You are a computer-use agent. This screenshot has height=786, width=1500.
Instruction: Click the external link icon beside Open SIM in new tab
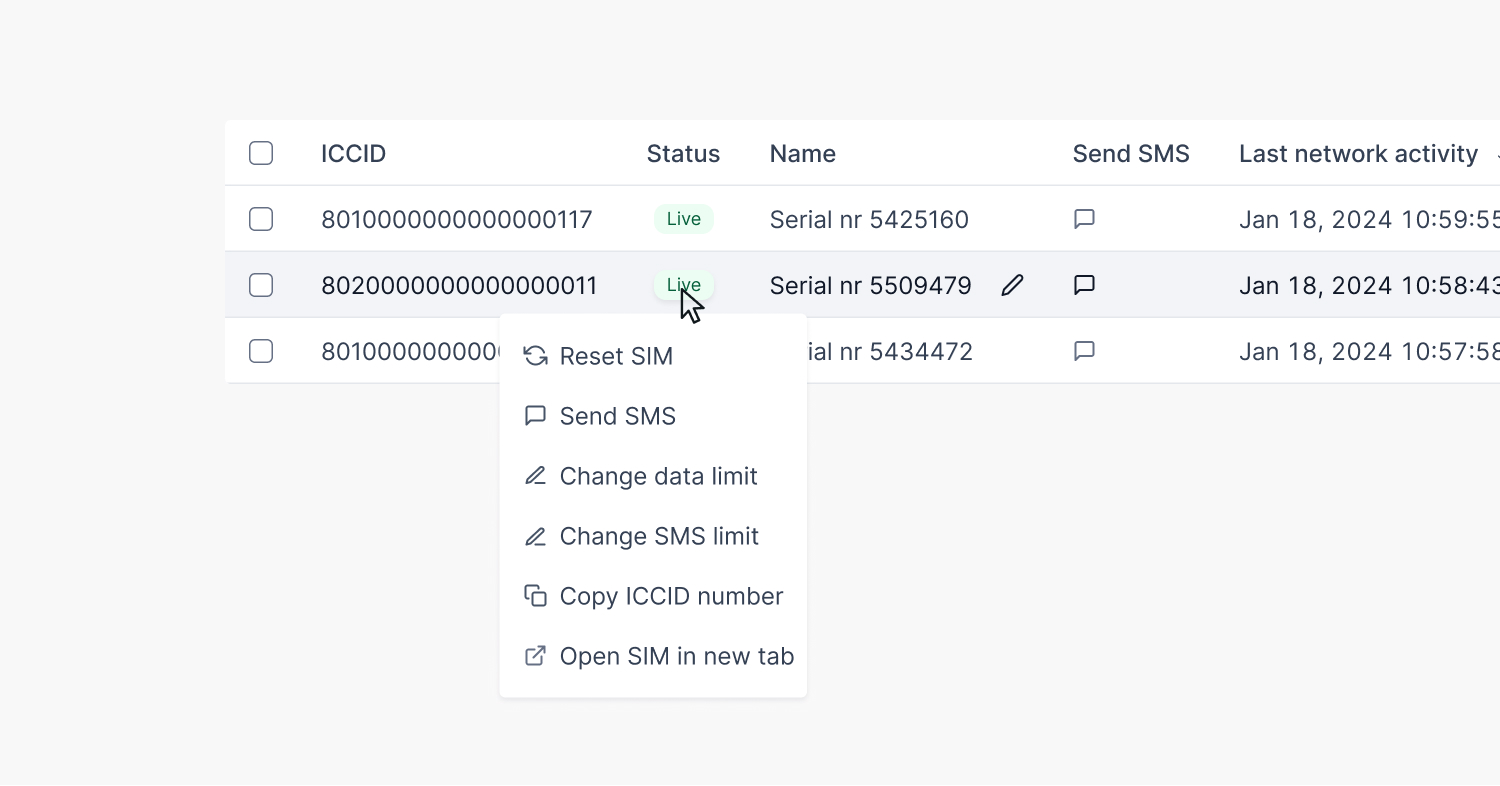[x=536, y=656]
